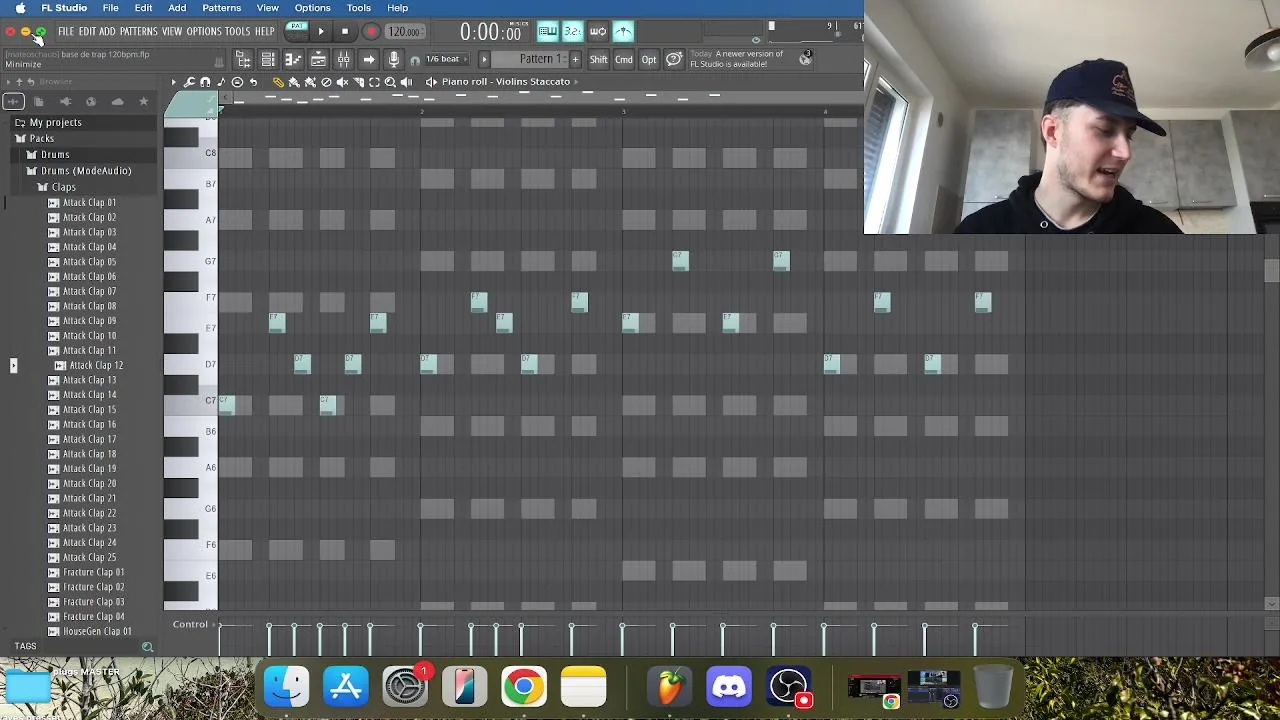Viewport: 1280px width, 720px height.
Task: Click the microphone recording icon
Action: click(x=394, y=60)
